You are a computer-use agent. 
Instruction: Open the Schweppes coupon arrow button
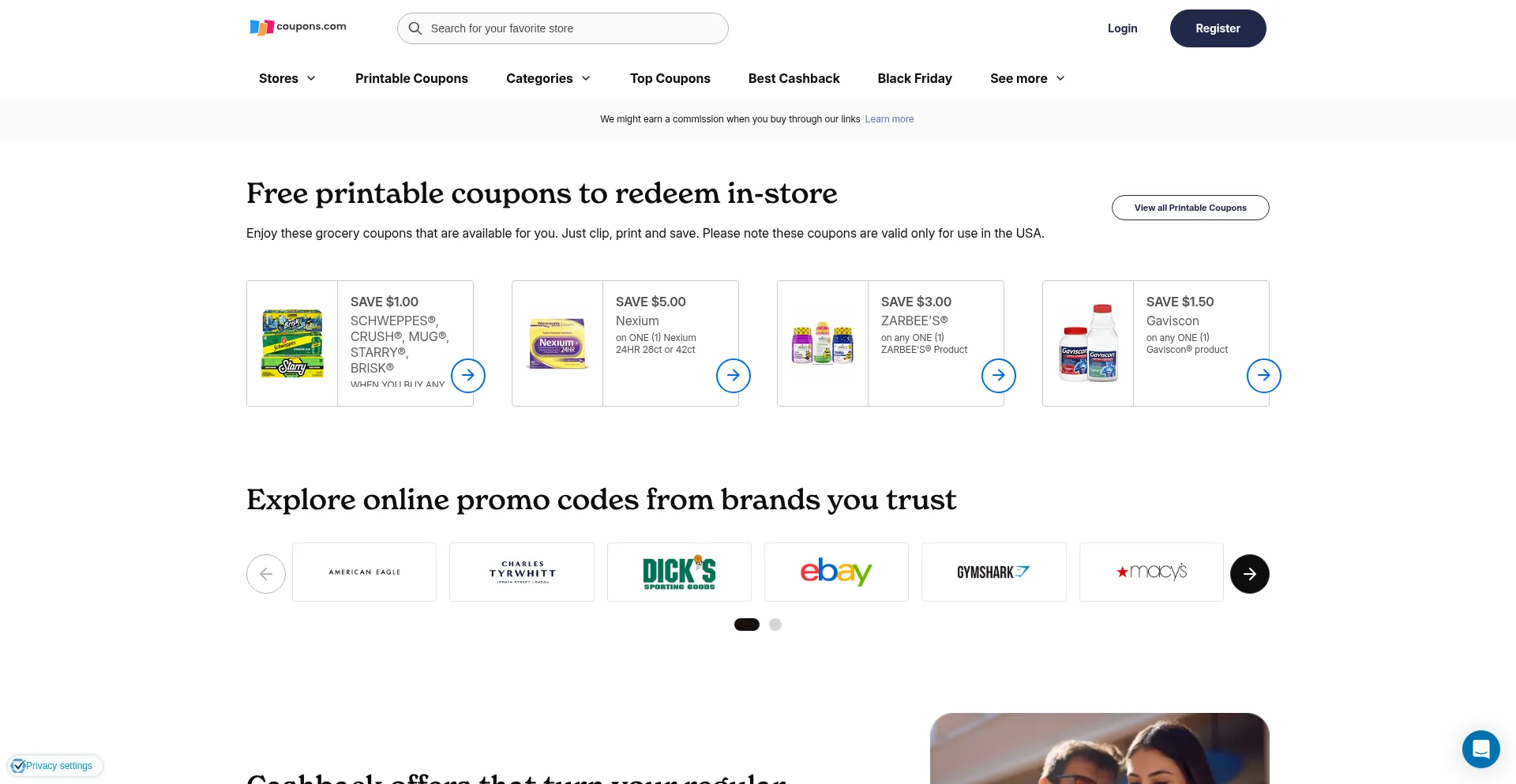(x=468, y=375)
